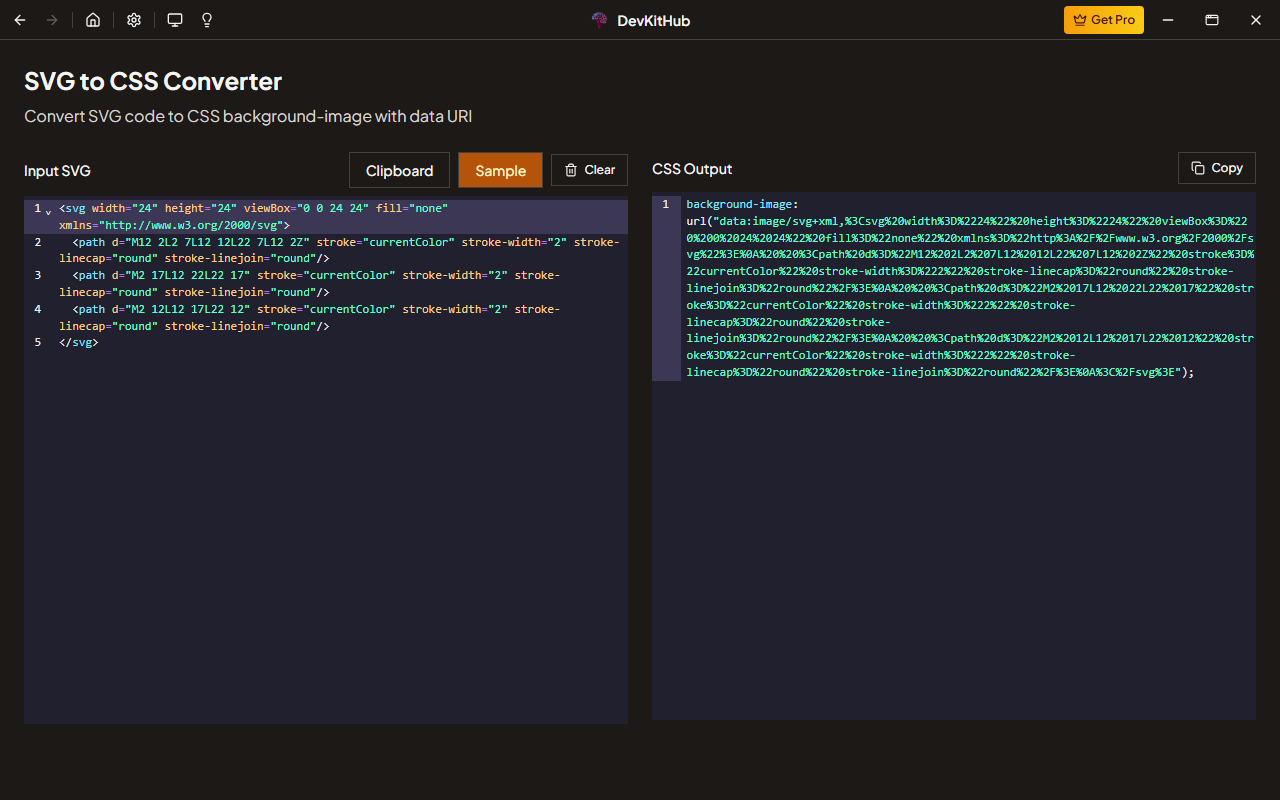
Task: Click the CSS Output label
Action: [x=692, y=169]
